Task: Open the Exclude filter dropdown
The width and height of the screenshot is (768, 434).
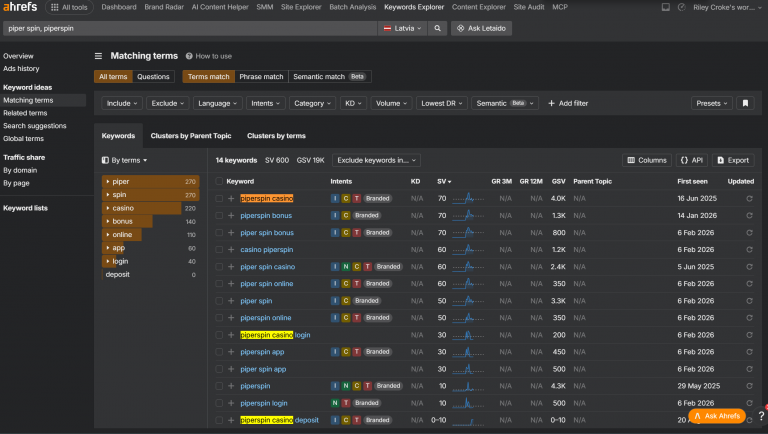Action: pyautogui.click(x=168, y=103)
